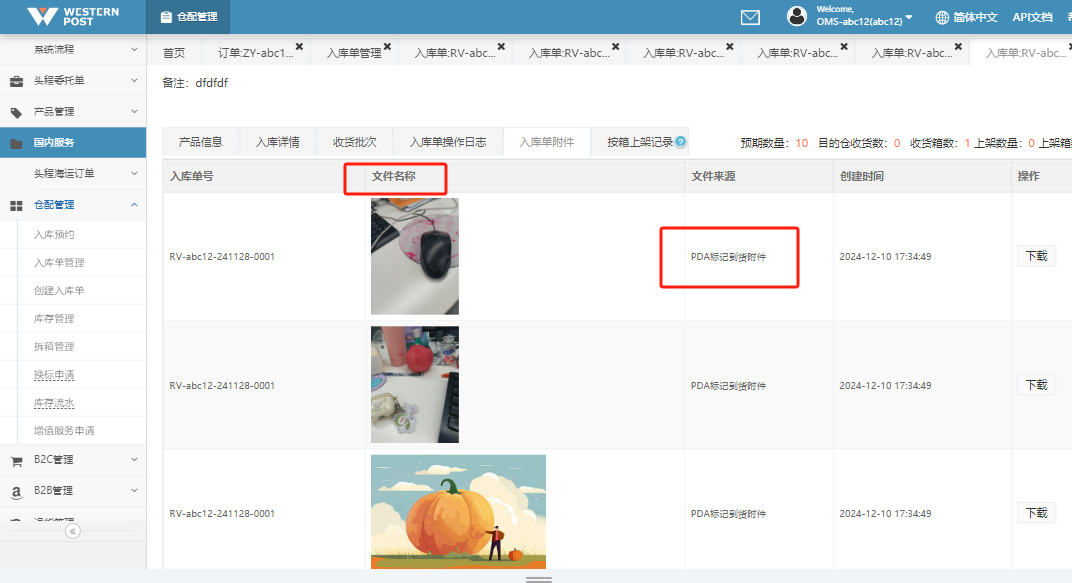Click the grid icon for 仓配管理
This screenshot has width=1072, height=583.
16,205
